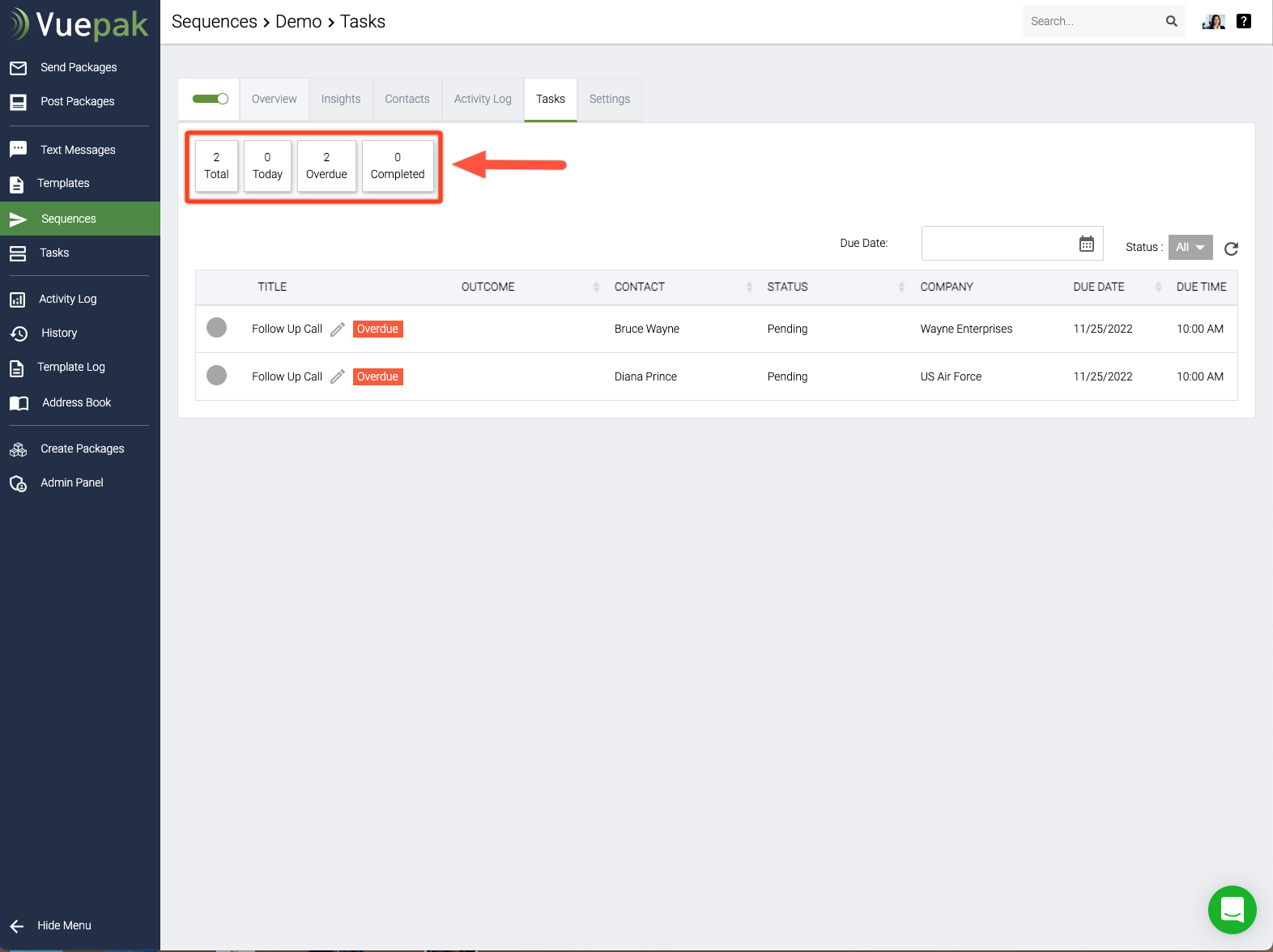Toggle the green sequence active switch
This screenshot has width=1273, height=952.
210,99
